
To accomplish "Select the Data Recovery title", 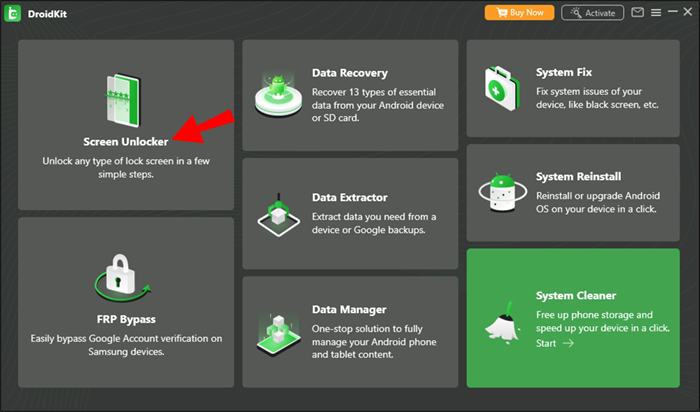I will pyautogui.click(x=350, y=73).
